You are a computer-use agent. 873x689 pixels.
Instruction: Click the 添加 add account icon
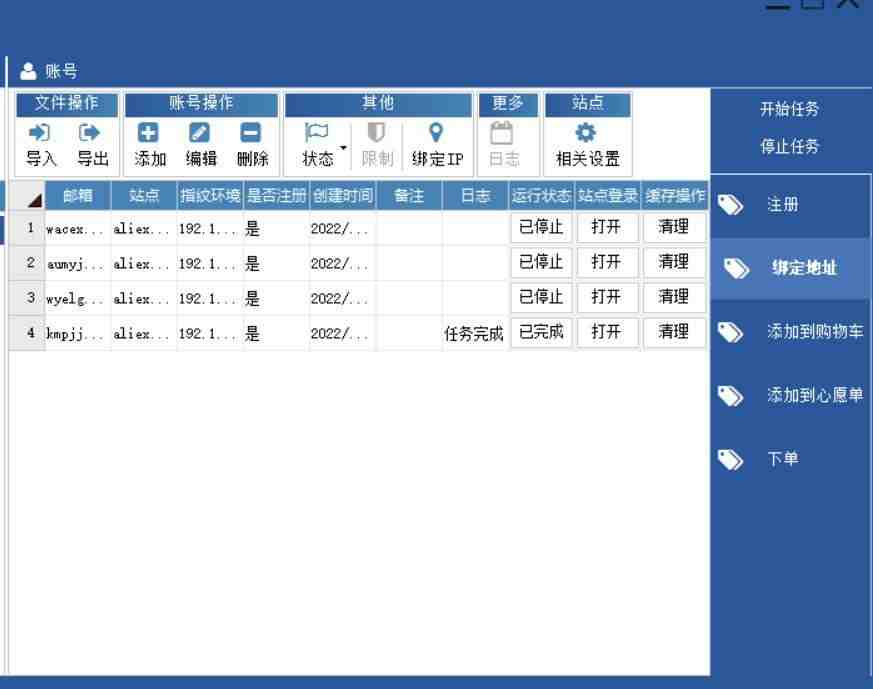(x=148, y=132)
